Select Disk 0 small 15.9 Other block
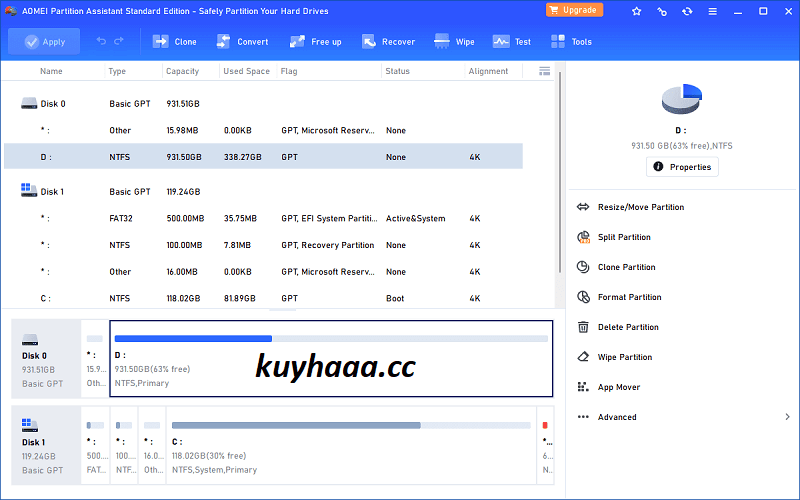Image resolution: width=800 pixels, height=500 pixels. click(x=95, y=359)
